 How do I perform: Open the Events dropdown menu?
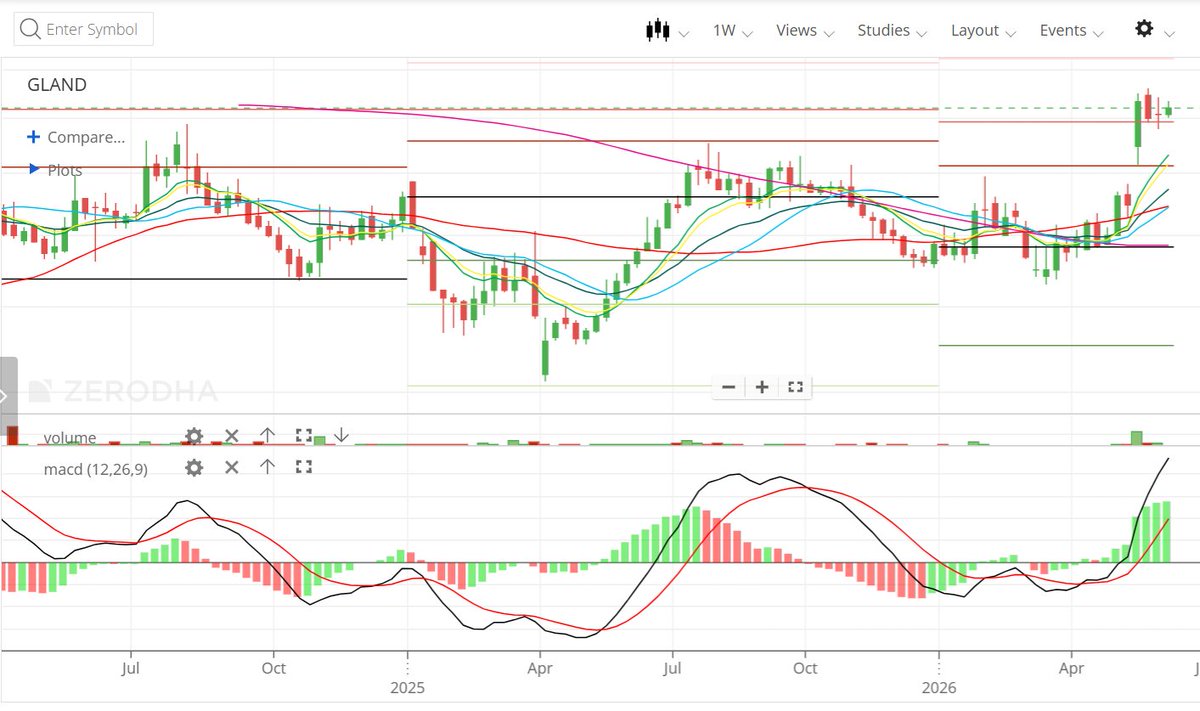[x=1071, y=30]
